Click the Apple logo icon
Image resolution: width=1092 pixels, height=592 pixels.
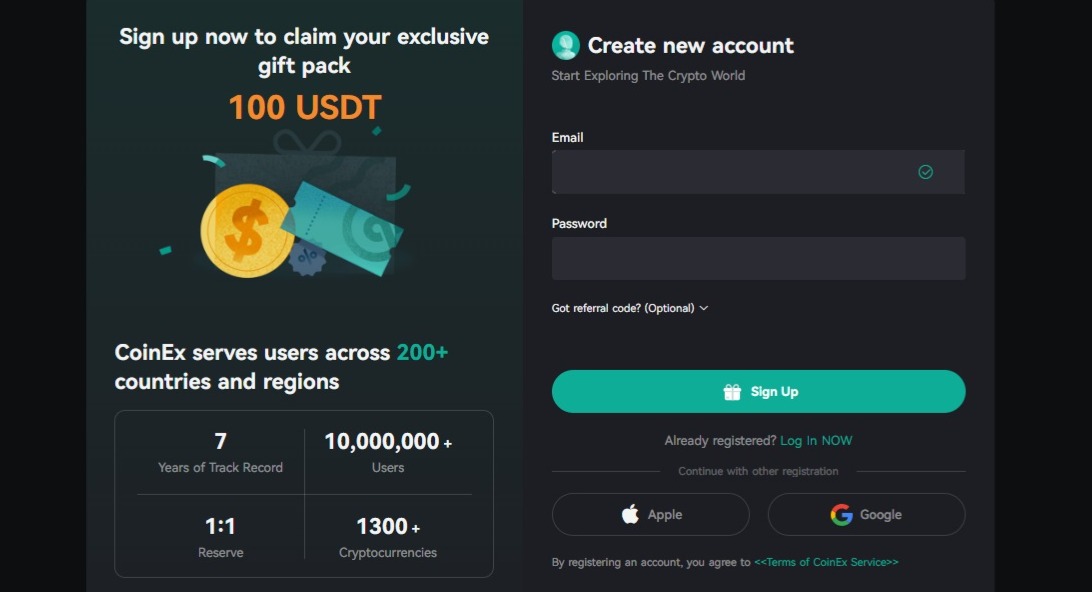click(x=630, y=514)
